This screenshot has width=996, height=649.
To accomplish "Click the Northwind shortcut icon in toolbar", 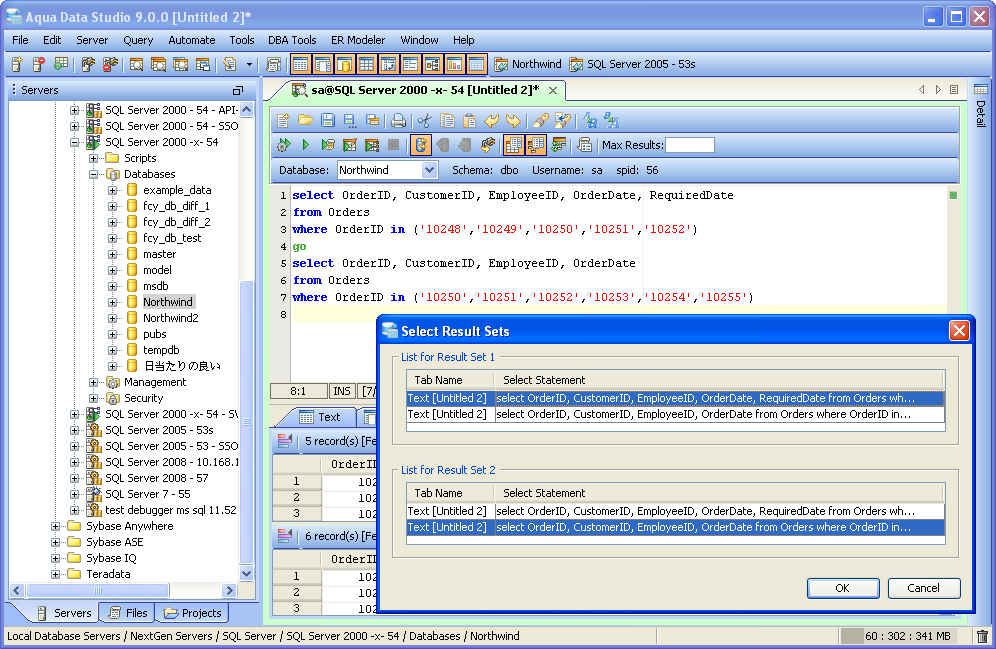I will pyautogui.click(x=501, y=64).
